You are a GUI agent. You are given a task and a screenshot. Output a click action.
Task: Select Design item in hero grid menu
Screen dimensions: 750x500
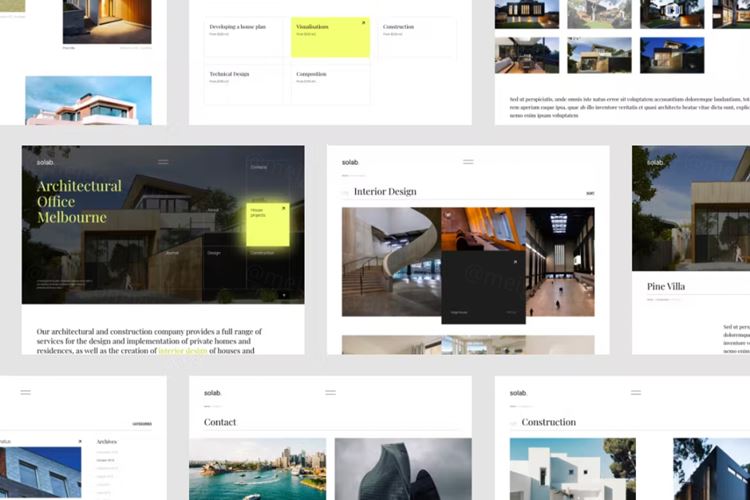coord(214,253)
